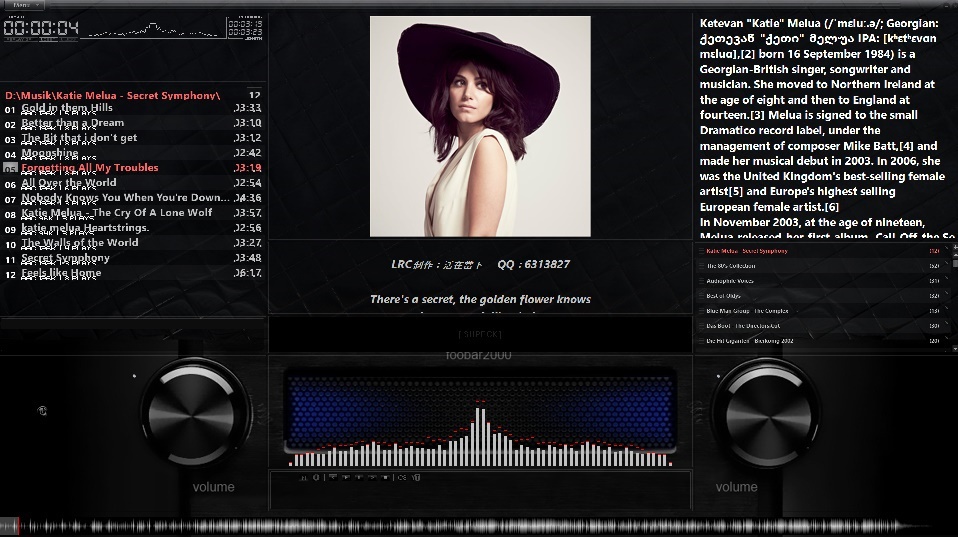Screen dimensions: 958x537
Task: Select track 03 The Bit that i don't get
Action: tap(133, 139)
